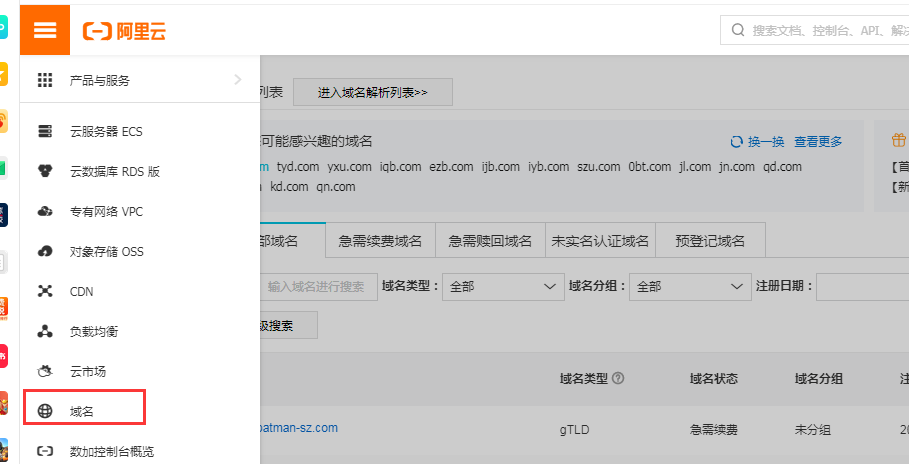
Task: Click the top search input field
Action: click(x=820, y=31)
